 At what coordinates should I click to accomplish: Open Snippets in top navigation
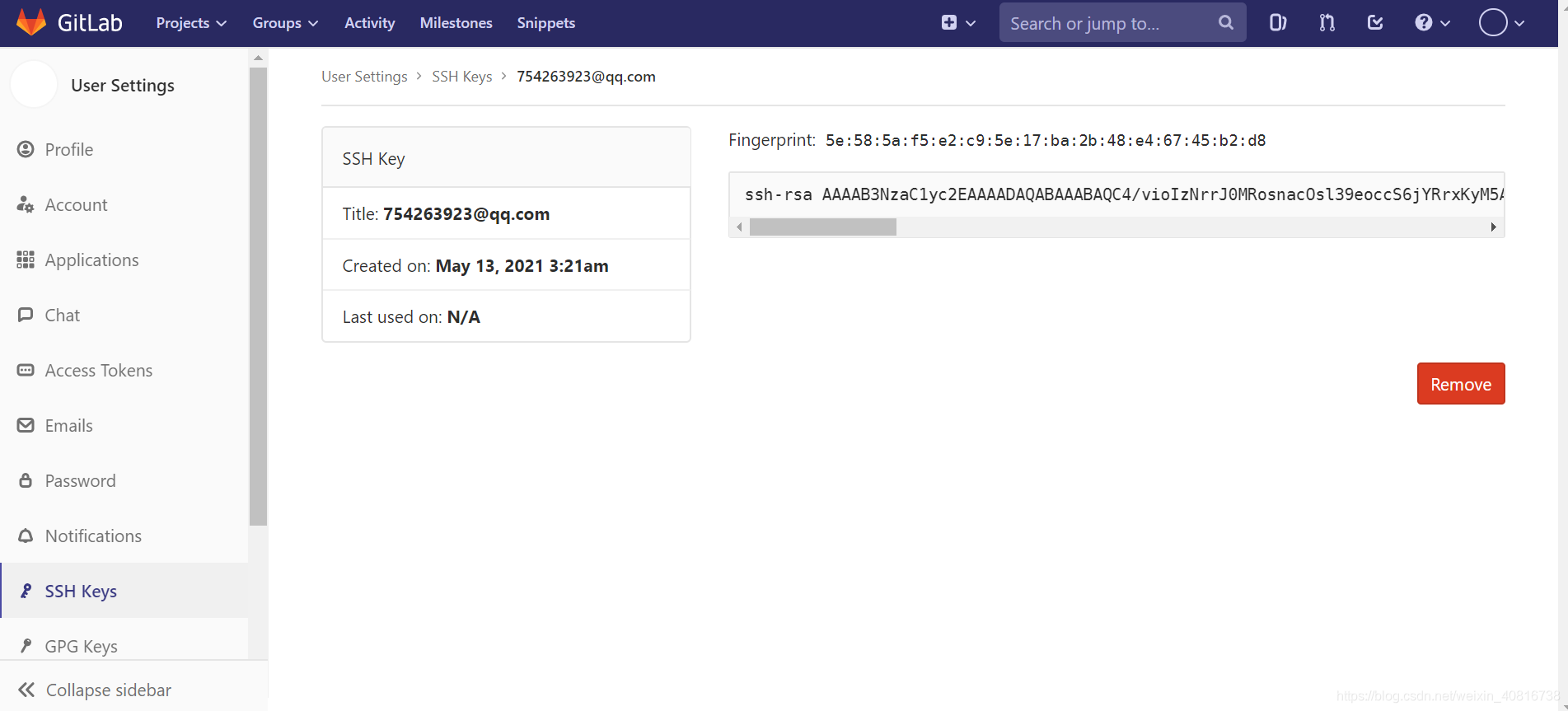click(546, 23)
